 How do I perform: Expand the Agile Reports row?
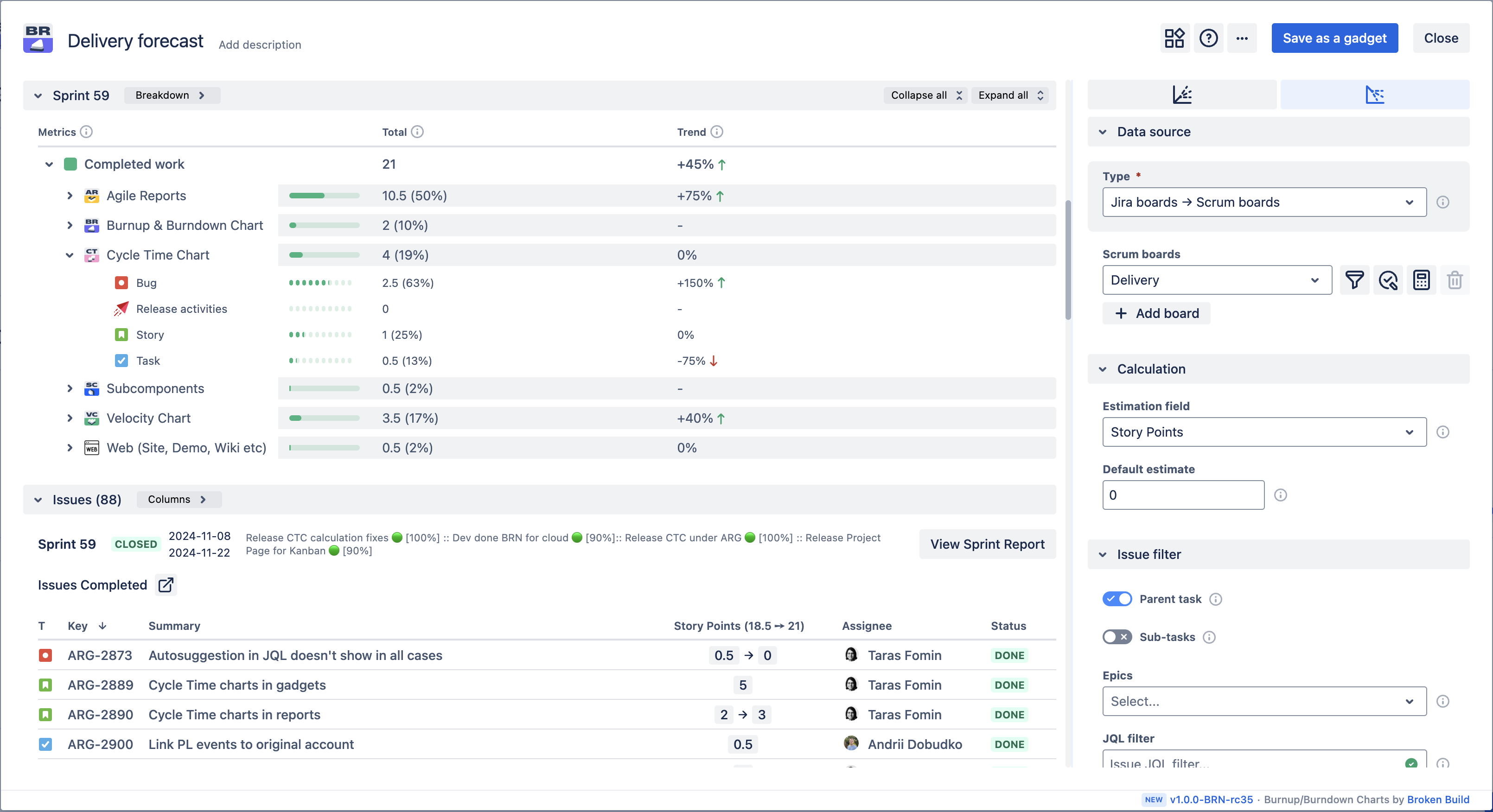pyautogui.click(x=70, y=196)
